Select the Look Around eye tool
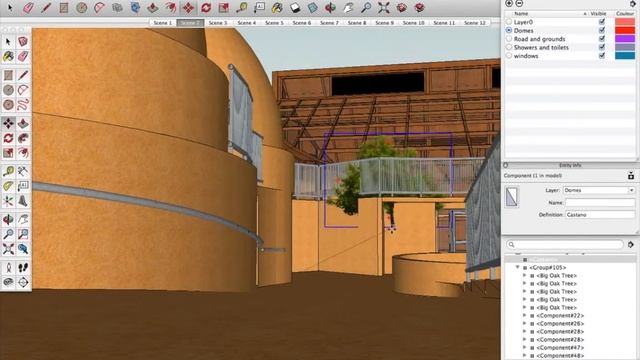This screenshot has width=640, height=360. (x=8, y=282)
